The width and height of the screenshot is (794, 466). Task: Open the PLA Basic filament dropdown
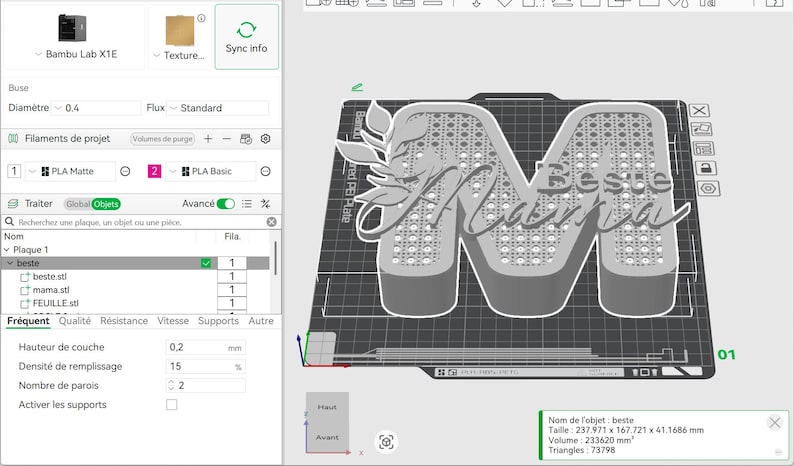[211, 171]
